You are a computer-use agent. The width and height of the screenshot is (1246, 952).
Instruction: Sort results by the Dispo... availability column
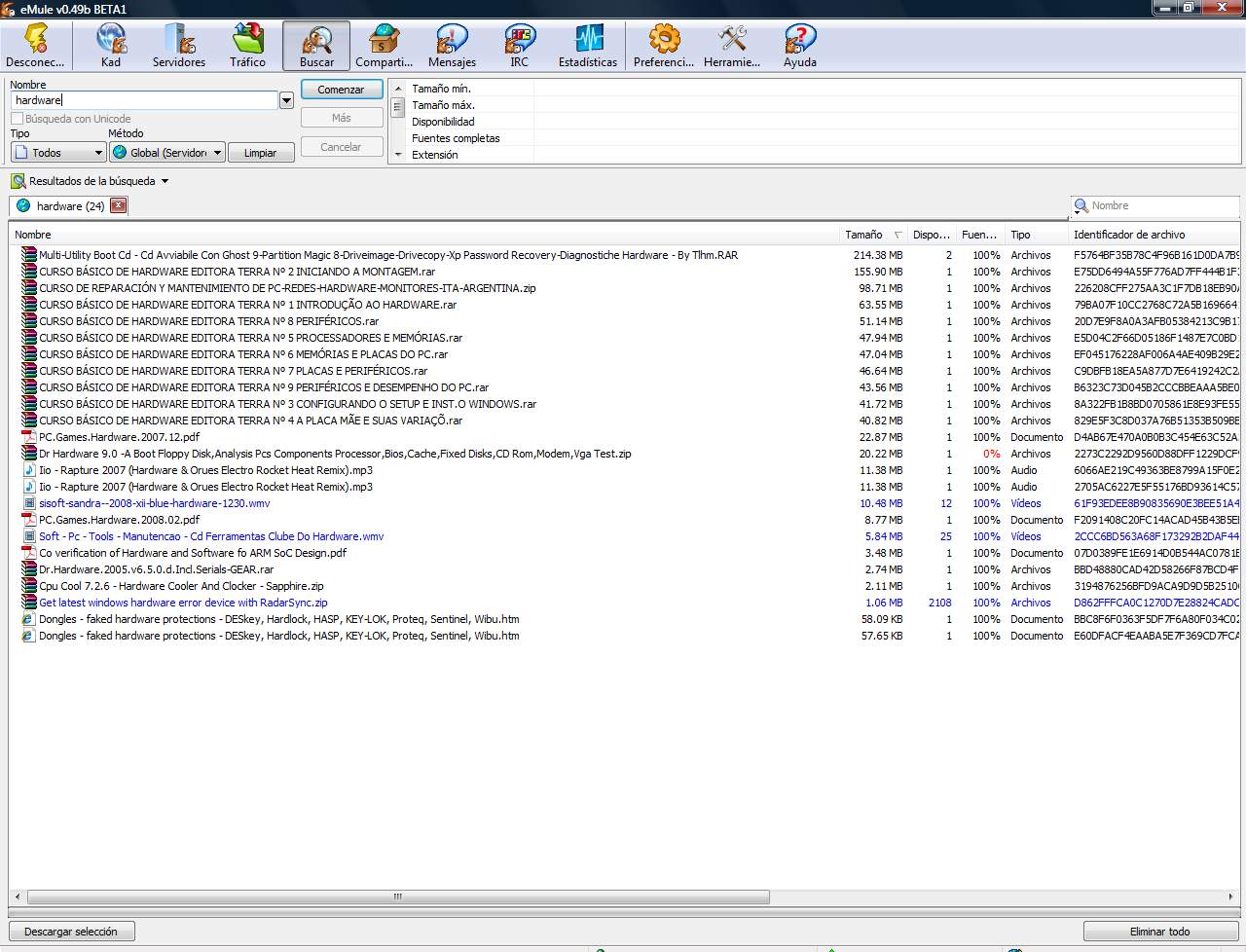click(x=933, y=235)
